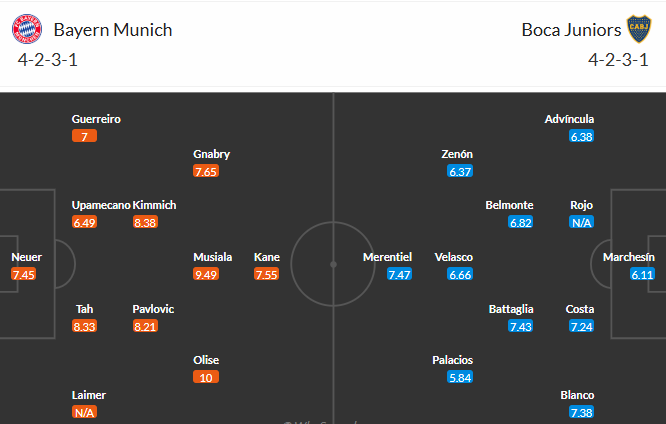Select Musiala's 9.49 rating badge
Viewport: 666px width, 424px height.
206,274
